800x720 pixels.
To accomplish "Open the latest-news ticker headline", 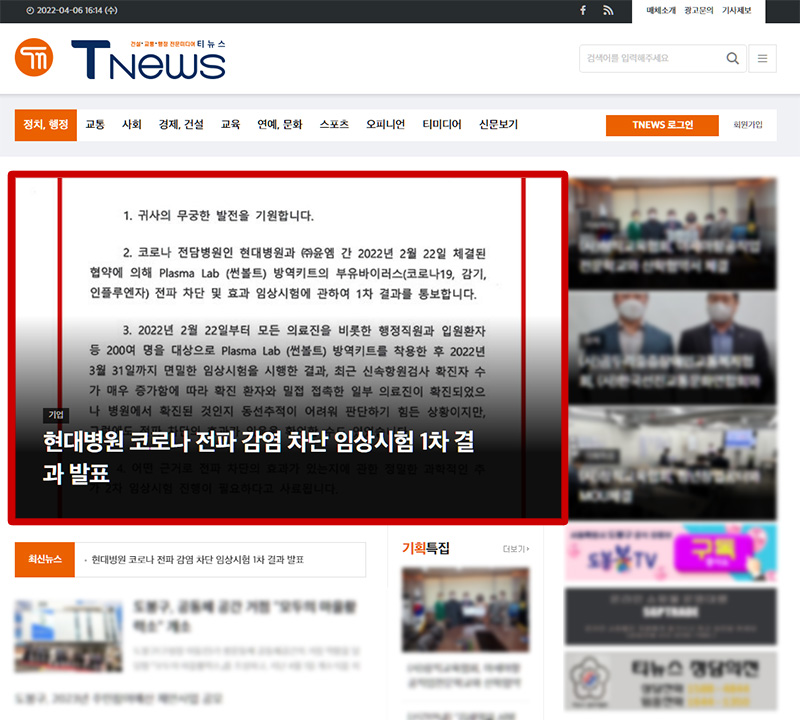I will pos(197,560).
